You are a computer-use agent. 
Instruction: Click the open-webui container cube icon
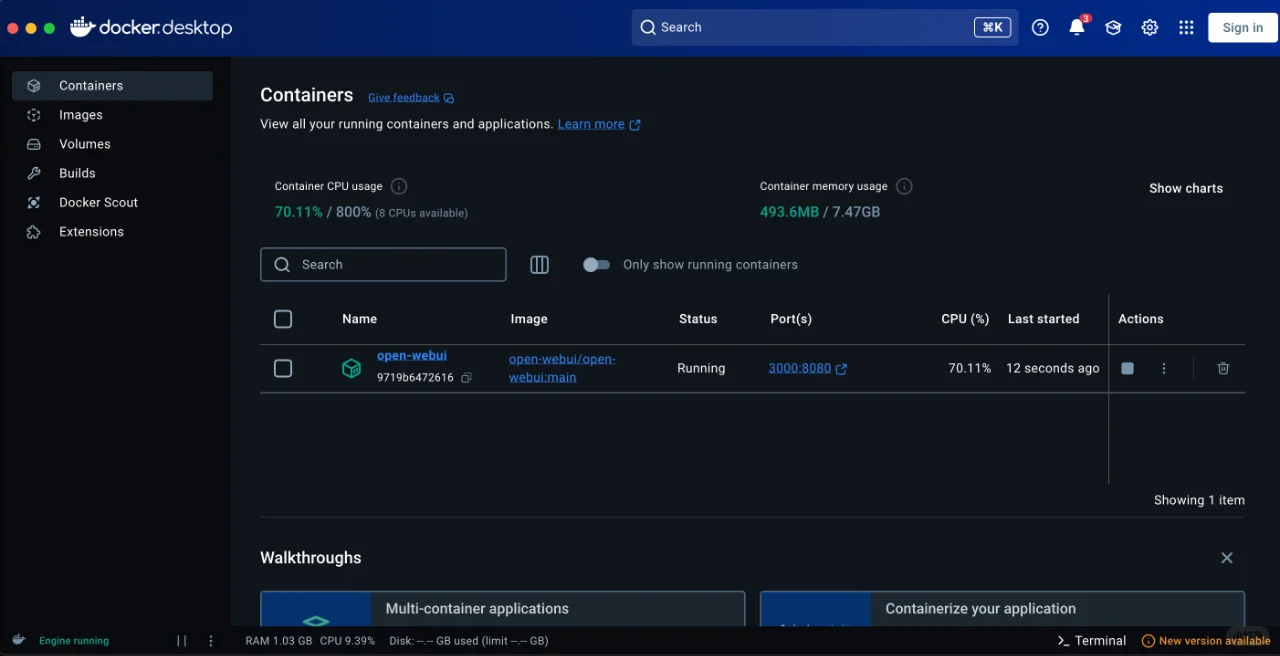coord(351,369)
